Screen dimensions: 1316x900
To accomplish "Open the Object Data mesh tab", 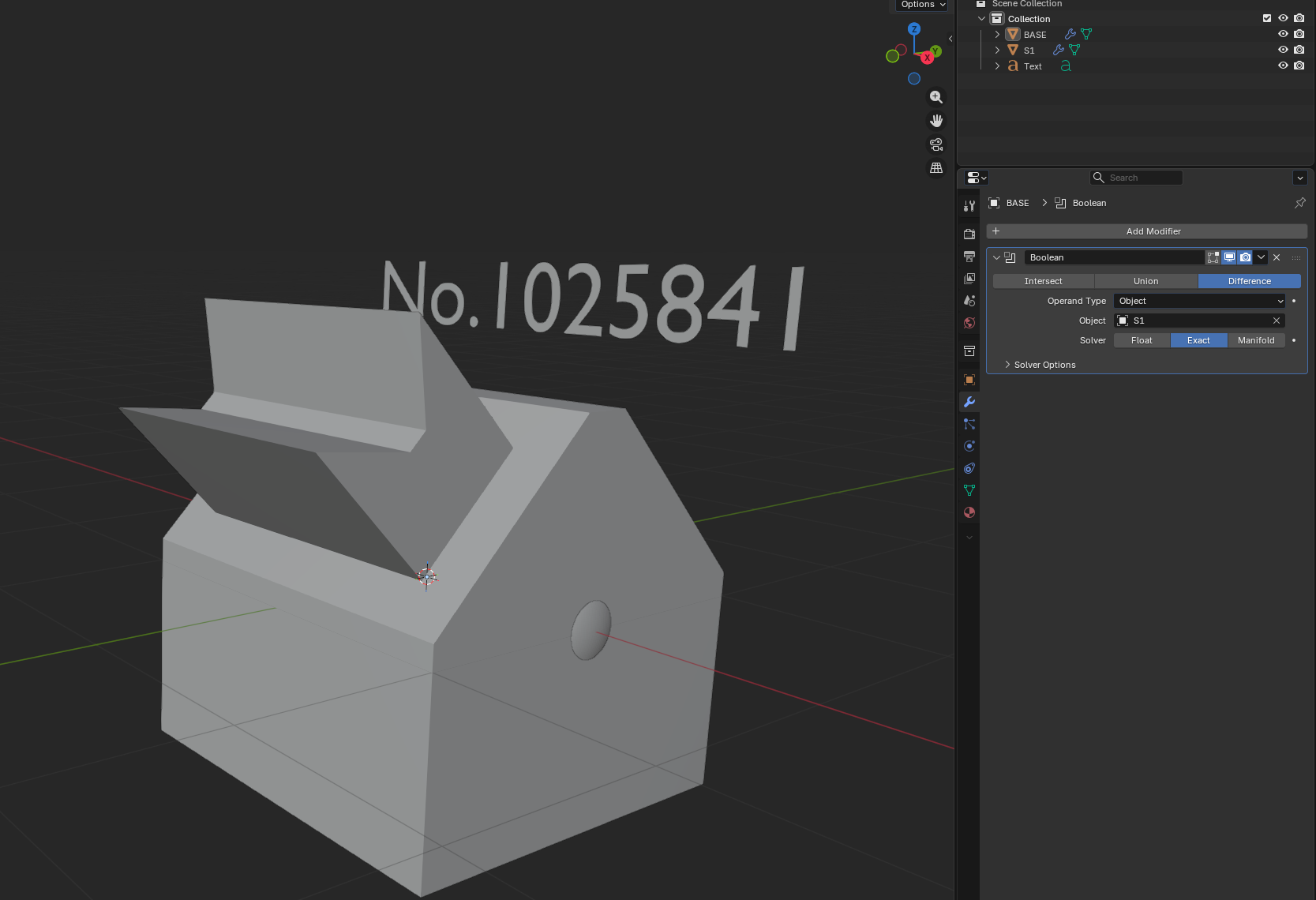I will pos(969,490).
